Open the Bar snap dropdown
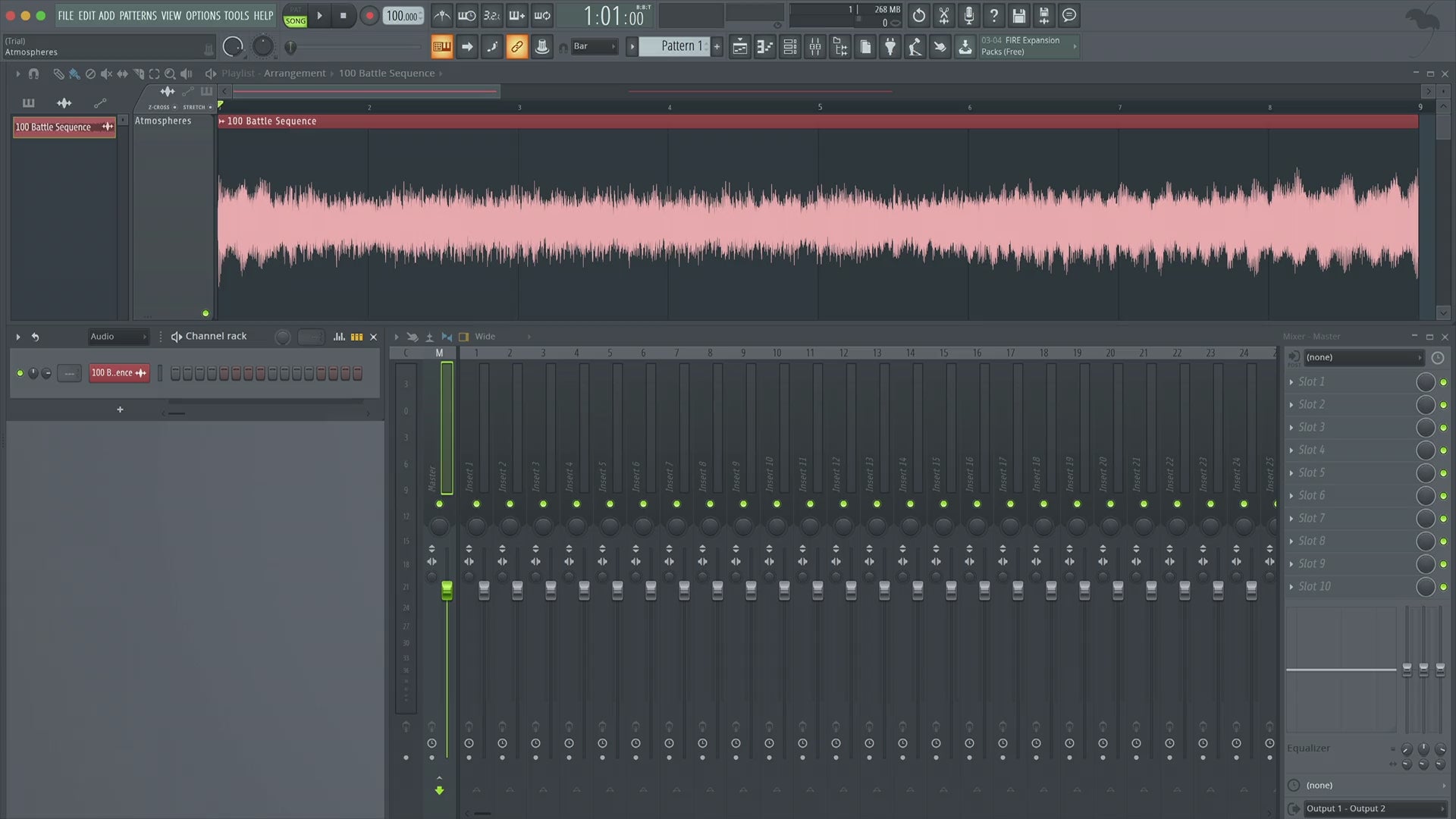This screenshot has width=1456, height=819. [595, 47]
